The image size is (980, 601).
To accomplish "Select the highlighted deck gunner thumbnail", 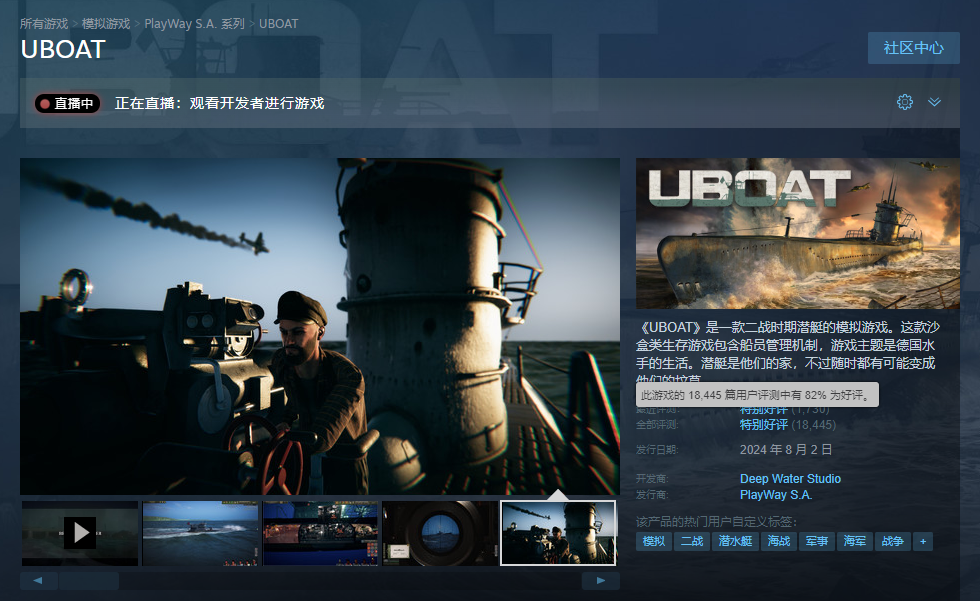I will (558, 533).
